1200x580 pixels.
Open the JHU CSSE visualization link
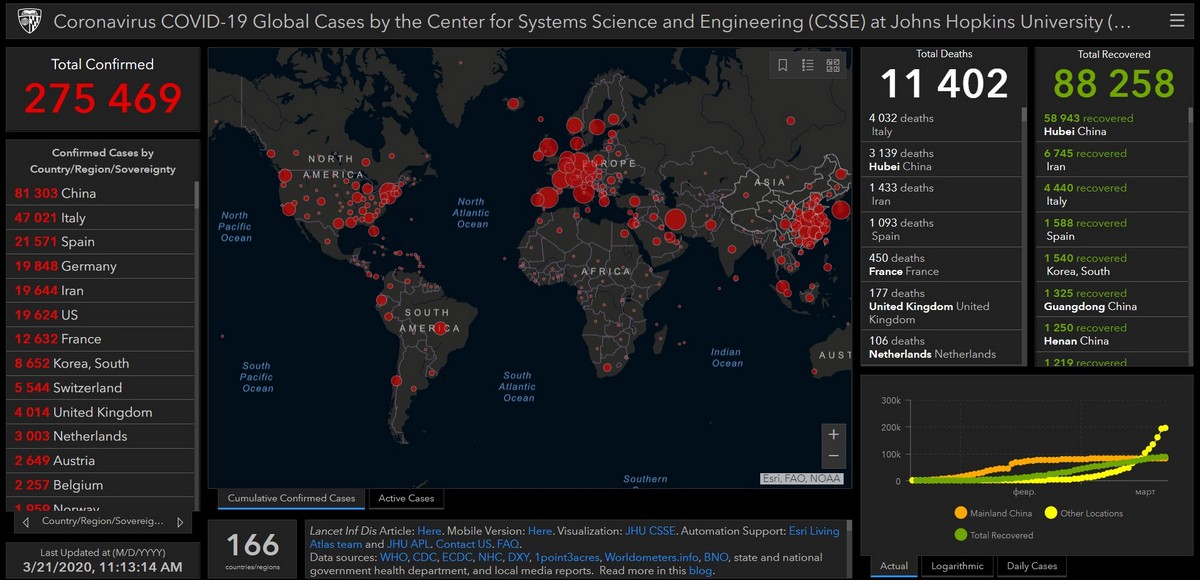tap(650, 531)
